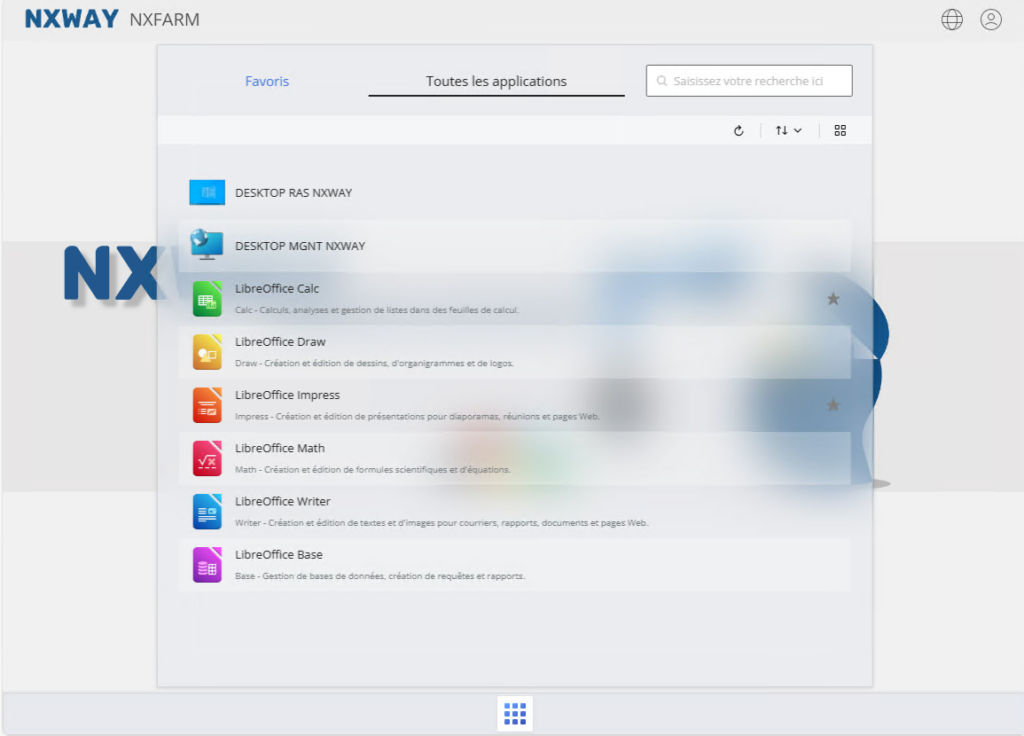Click the Calc description about feuilles de calcul
This screenshot has height=736, width=1024.
click(377, 310)
